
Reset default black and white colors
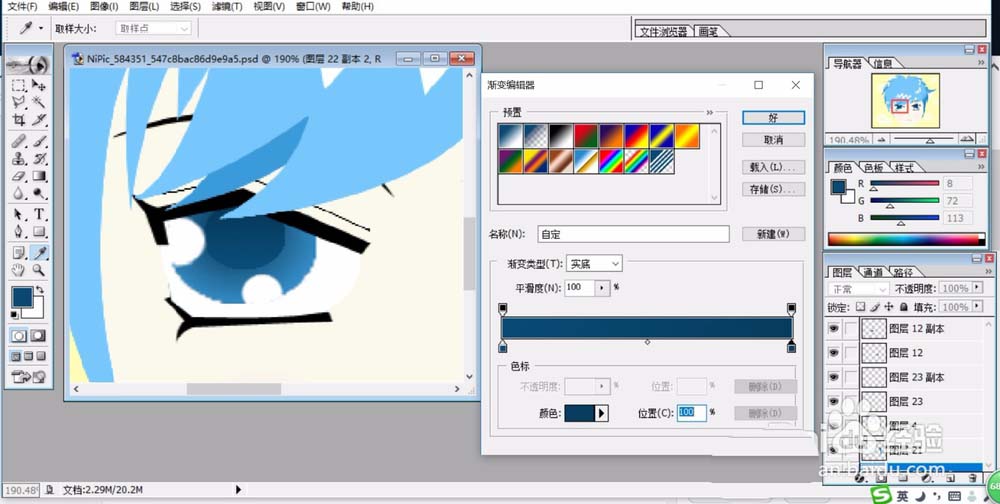[x=15, y=315]
